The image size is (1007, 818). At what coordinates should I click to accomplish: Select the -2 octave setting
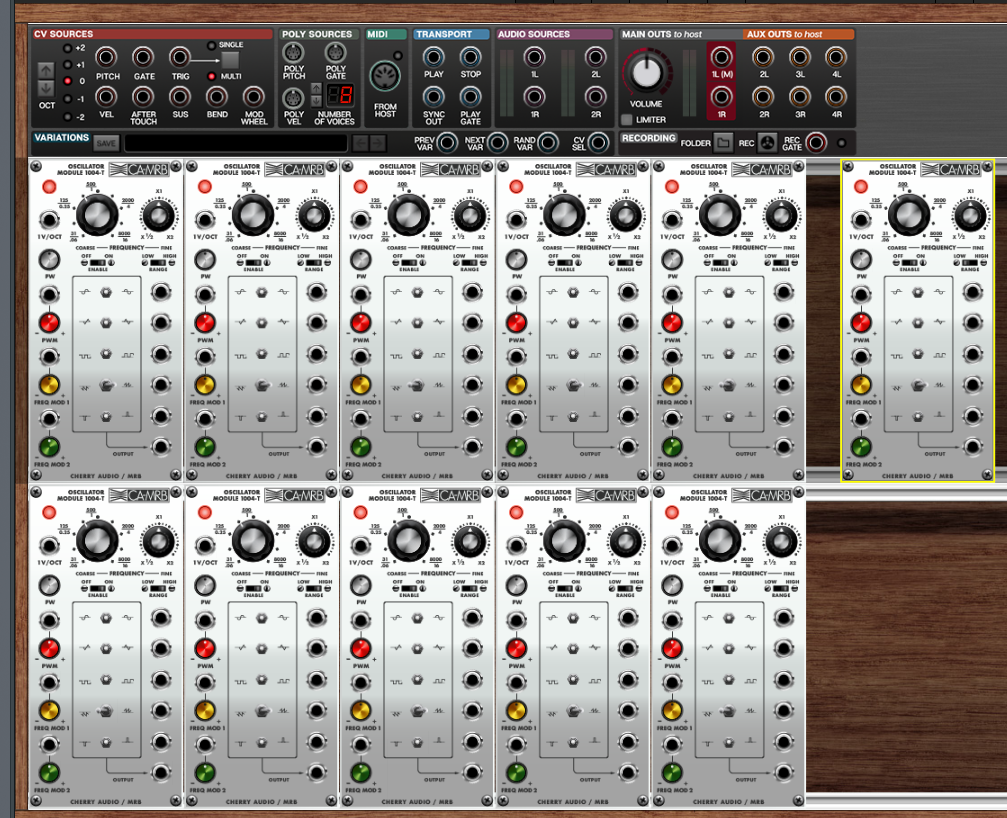(x=67, y=117)
